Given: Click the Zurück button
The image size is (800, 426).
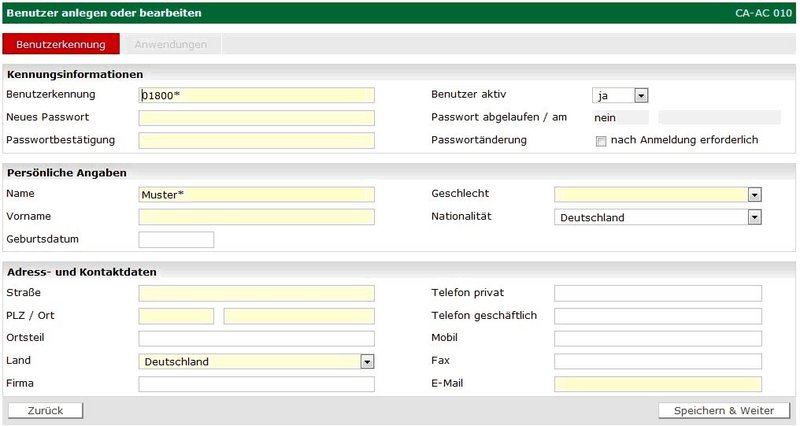Looking at the screenshot, I should pyautogui.click(x=46, y=411).
